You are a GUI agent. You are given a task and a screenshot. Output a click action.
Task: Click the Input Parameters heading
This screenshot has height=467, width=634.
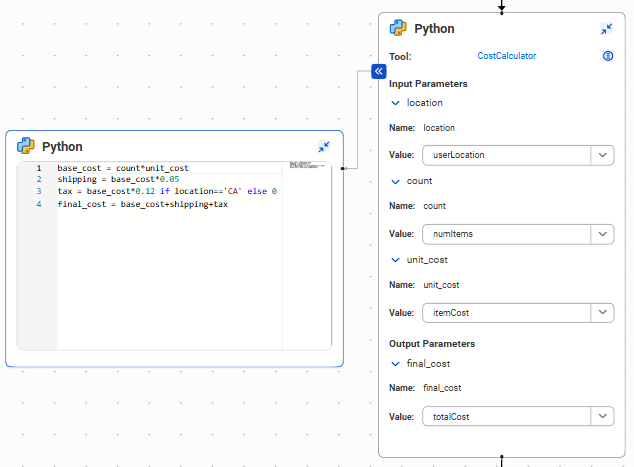coord(428,84)
